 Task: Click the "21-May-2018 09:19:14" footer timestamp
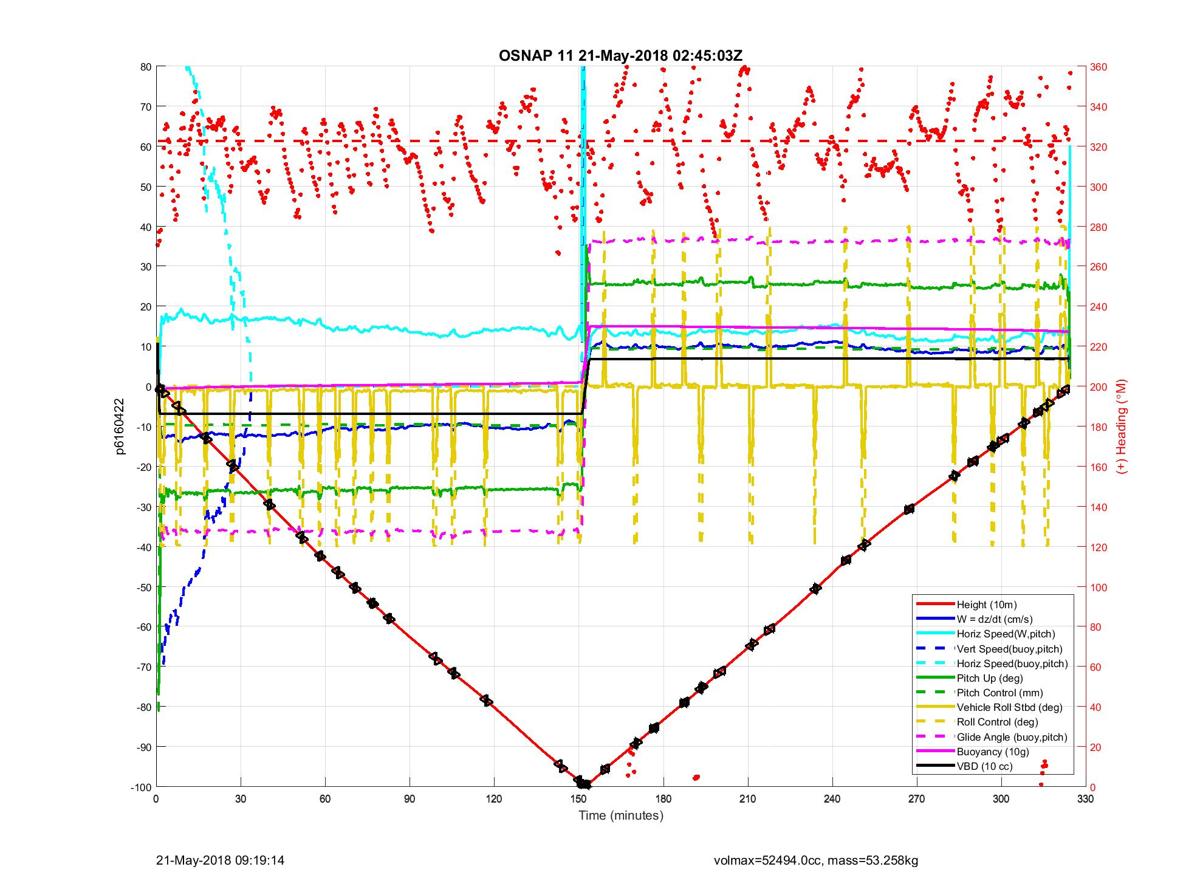click(221, 859)
